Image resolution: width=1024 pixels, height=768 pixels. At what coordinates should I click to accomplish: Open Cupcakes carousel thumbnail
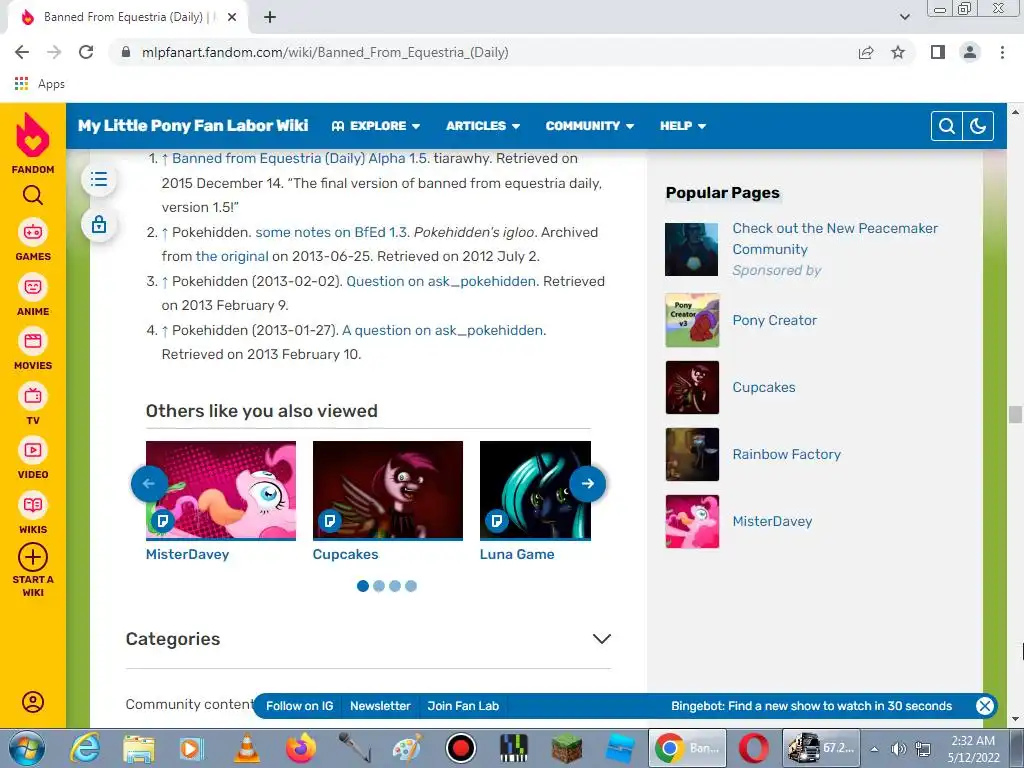388,490
